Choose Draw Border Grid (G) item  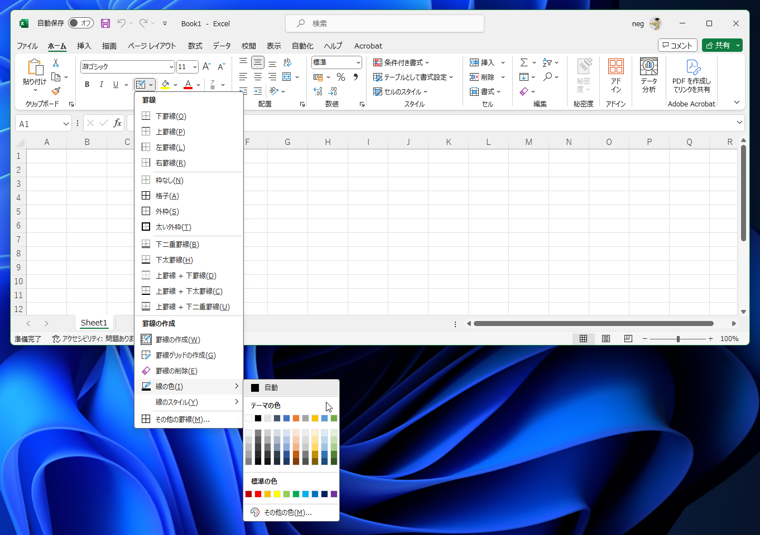[x=189, y=355]
